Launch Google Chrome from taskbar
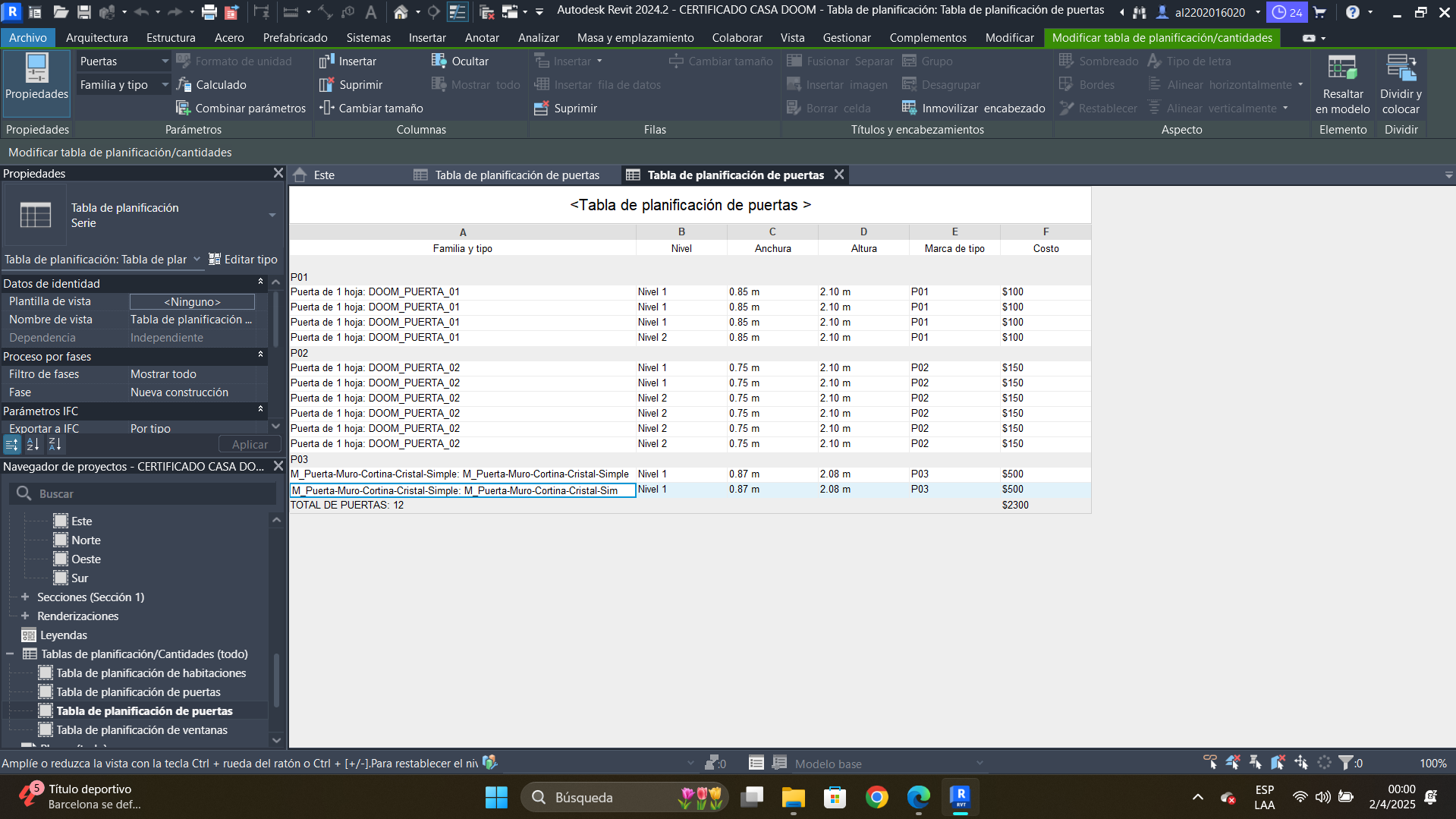 876,797
